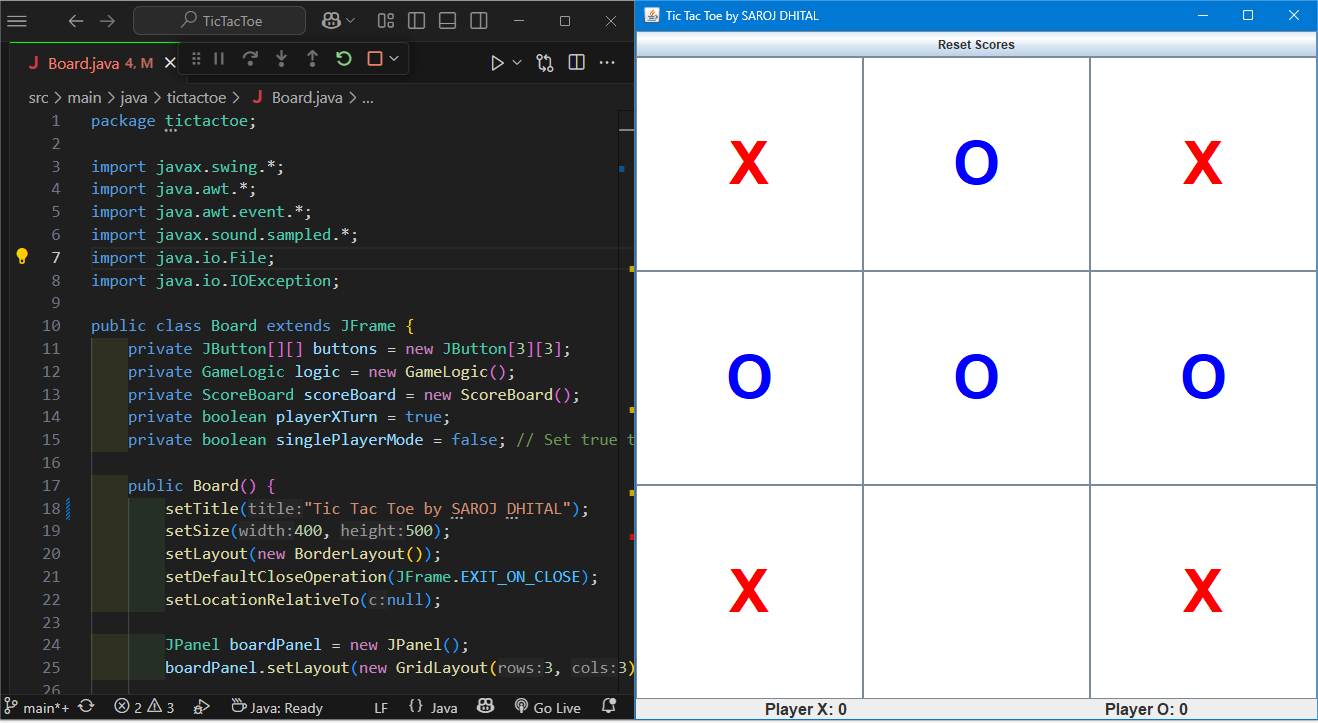Click the Go Live server icon
The width and height of the screenshot is (1318, 723).
click(x=547, y=707)
